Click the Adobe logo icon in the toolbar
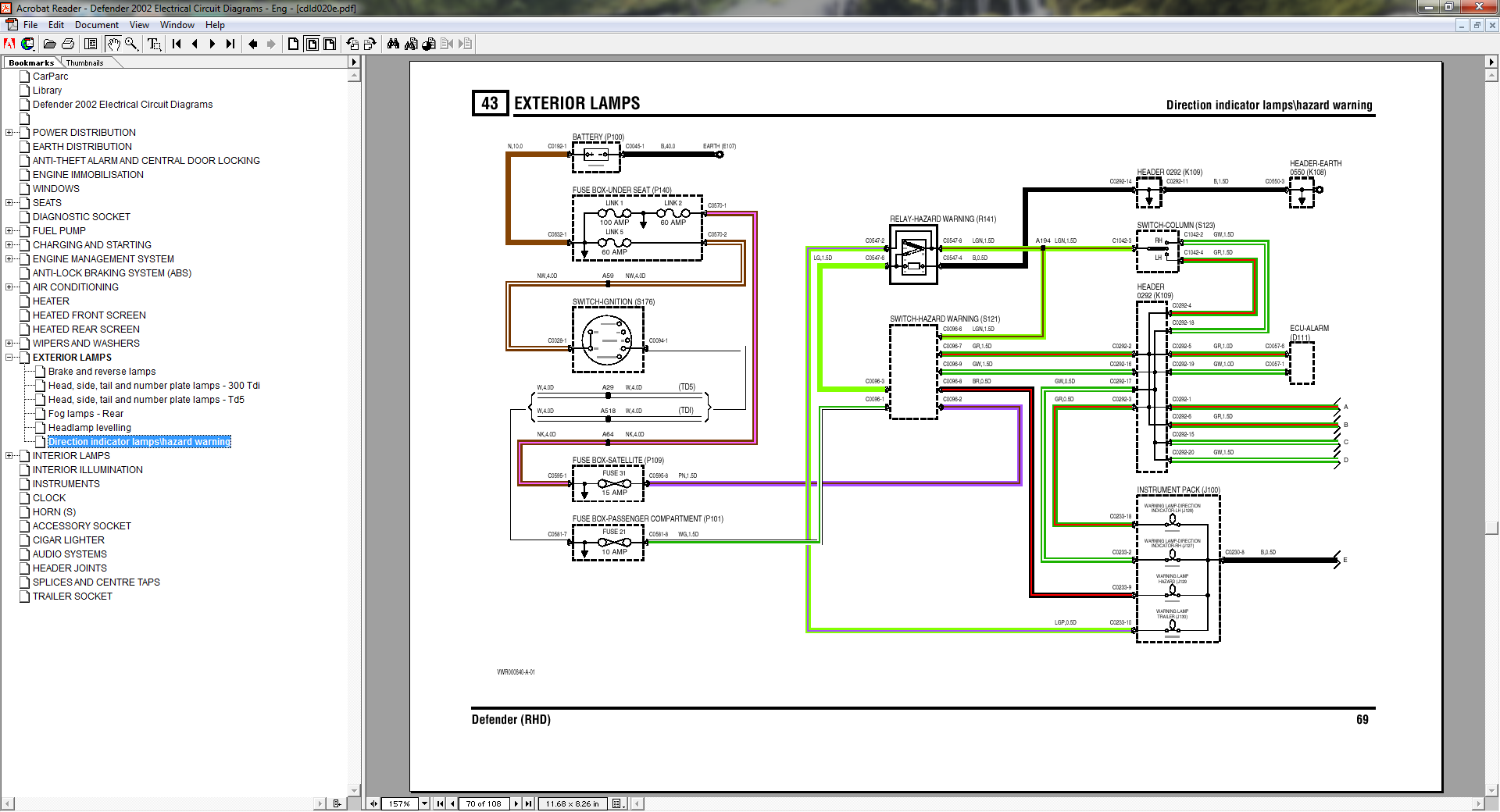This screenshot has width=1500, height=812. 9,44
